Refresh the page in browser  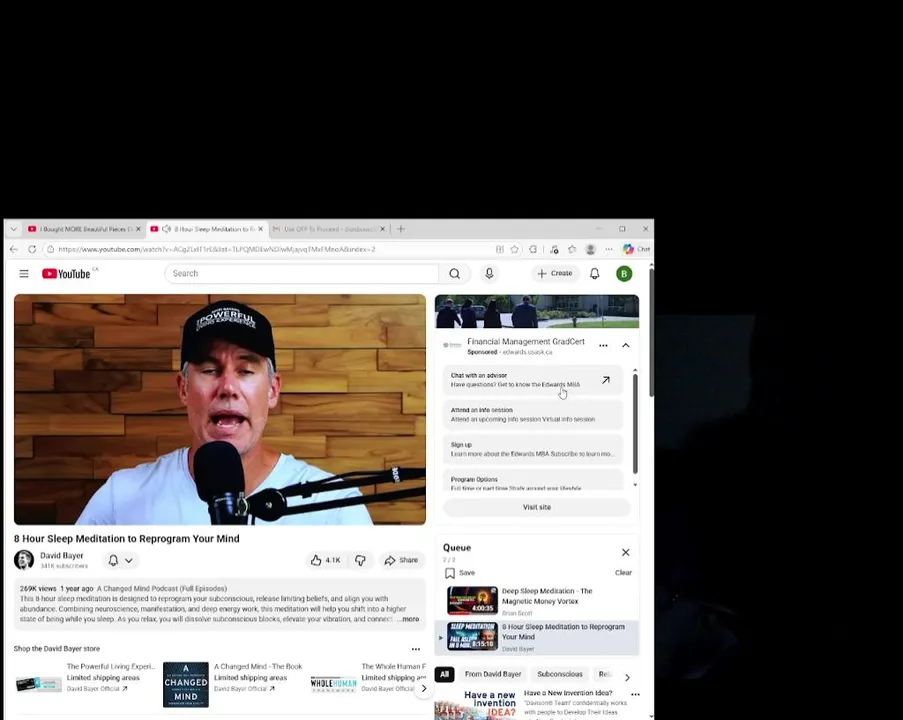pyautogui.click(x=32, y=249)
